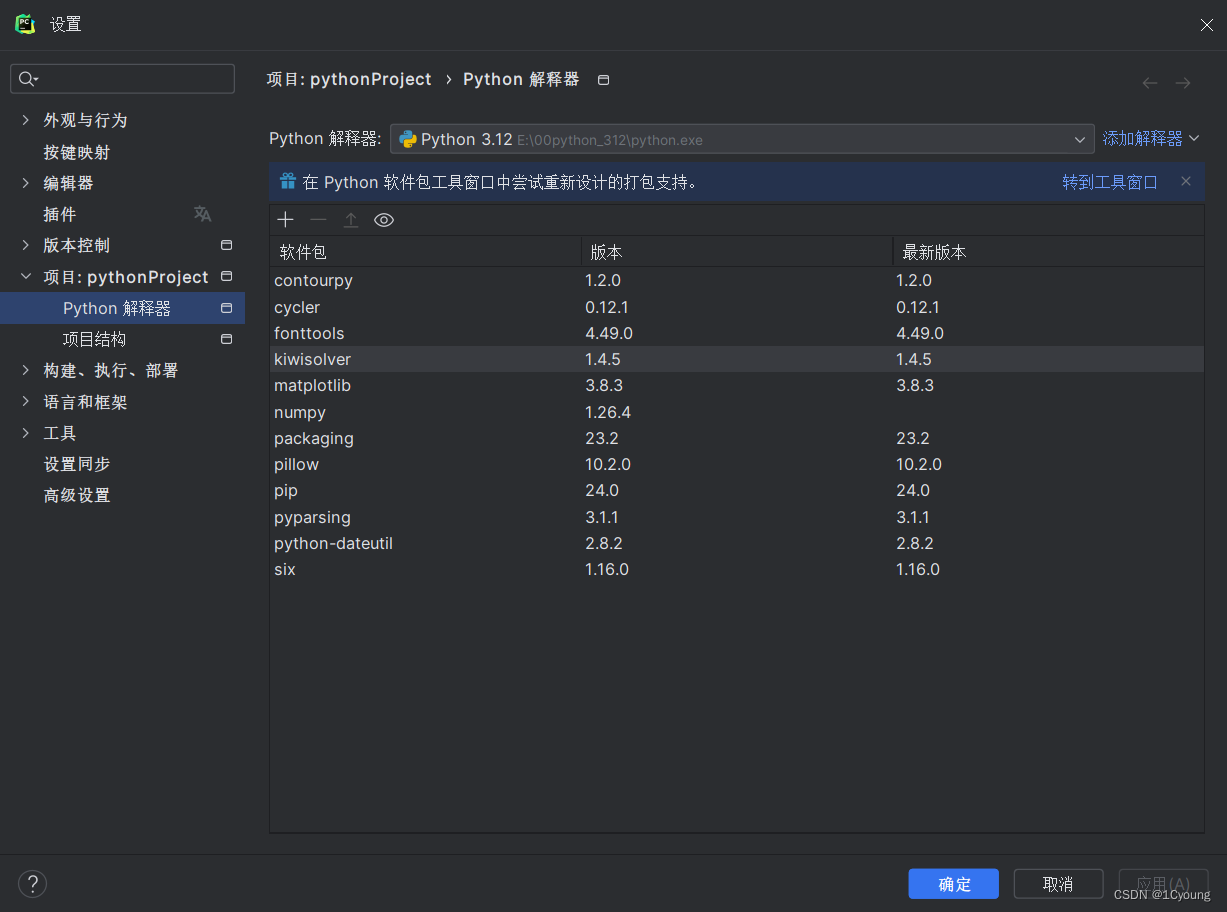Click in the settings search field
1227x912 pixels.
(122, 79)
